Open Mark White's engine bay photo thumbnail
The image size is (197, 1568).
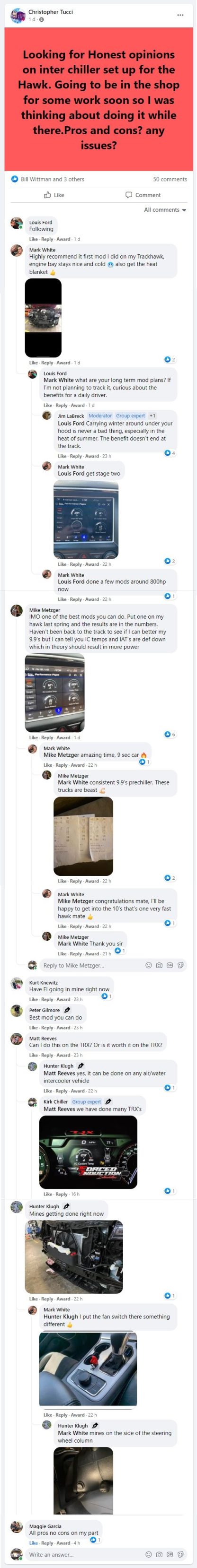point(43,318)
